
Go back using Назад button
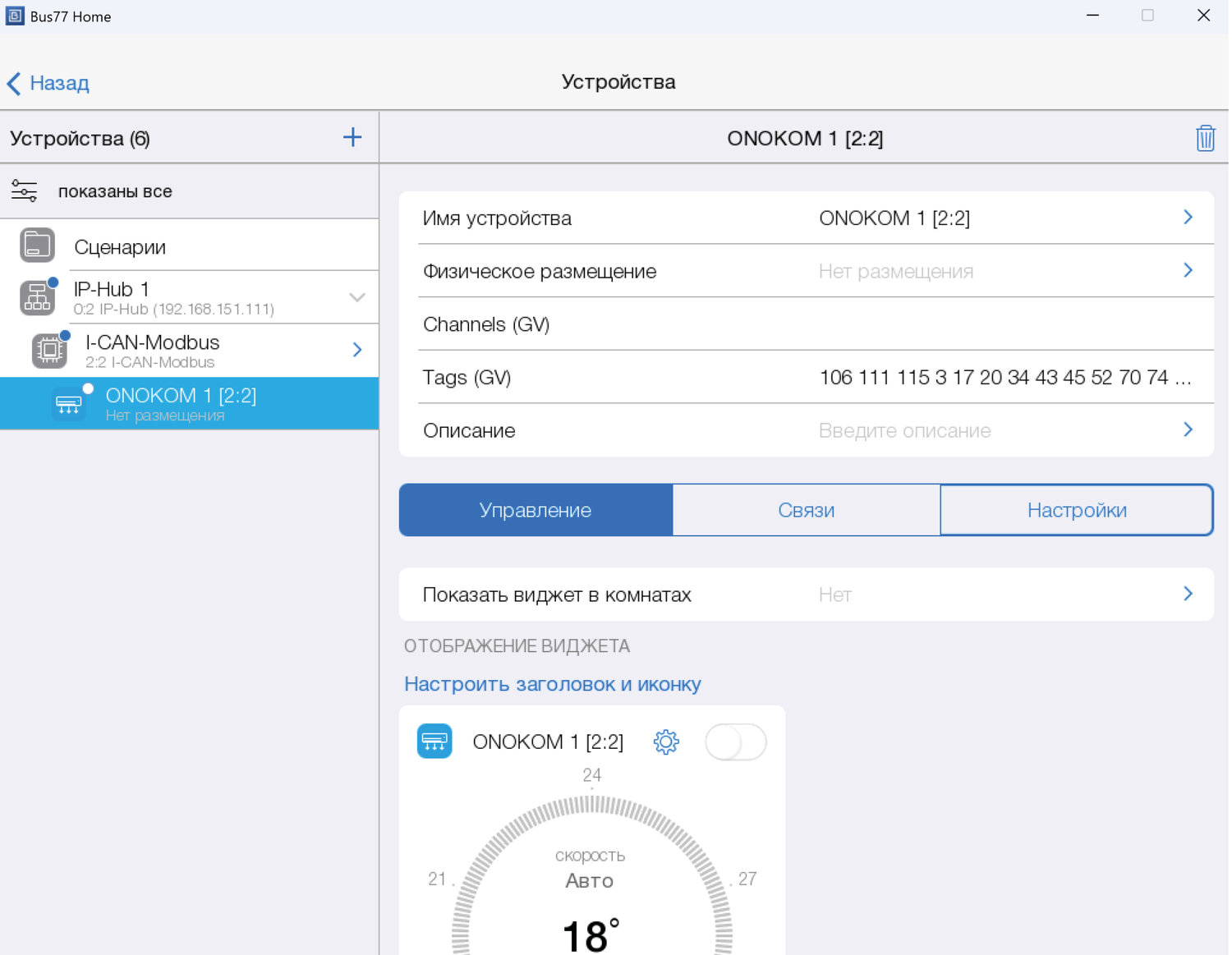point(48,83)
